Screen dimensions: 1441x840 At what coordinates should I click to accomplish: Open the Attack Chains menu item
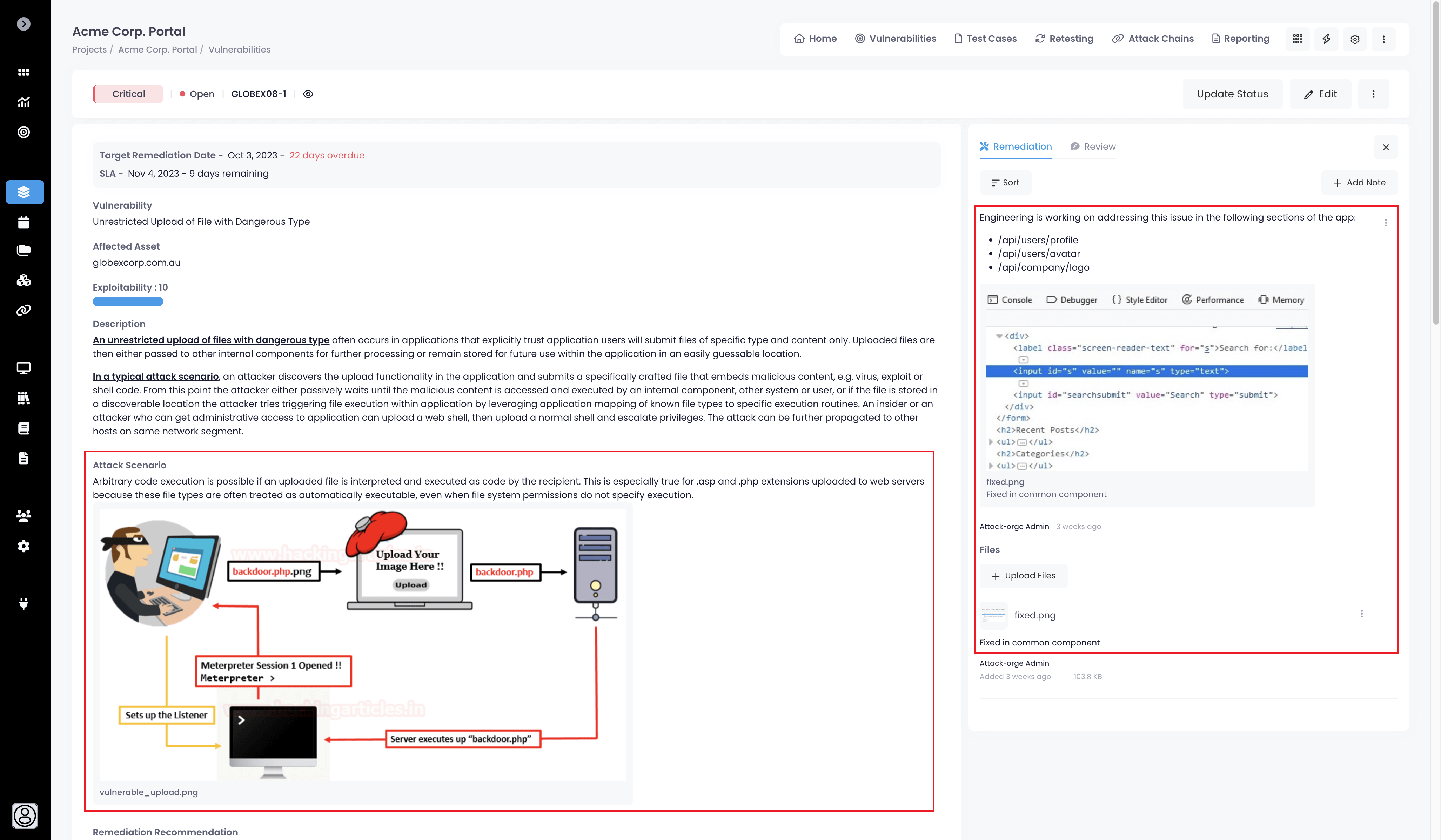1153,39
